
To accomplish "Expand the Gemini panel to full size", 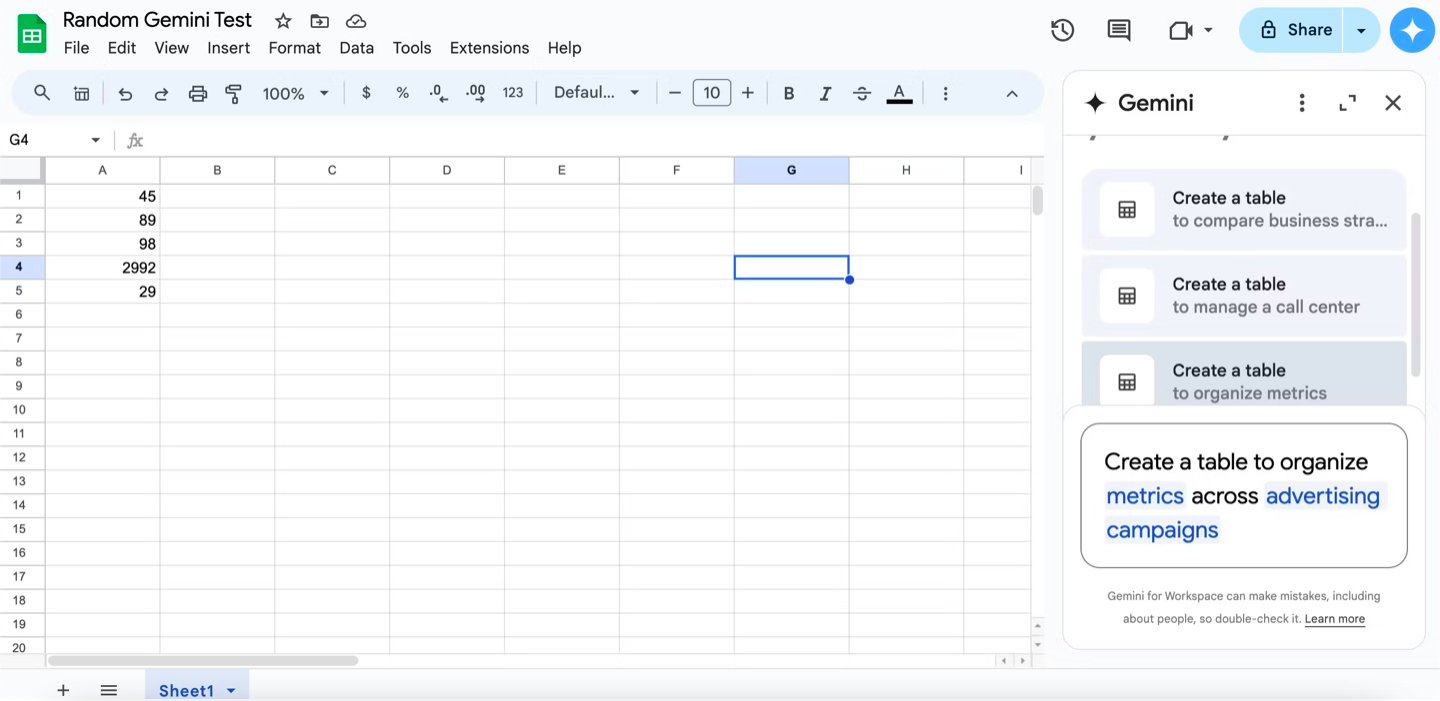I will coord(1347,103).
